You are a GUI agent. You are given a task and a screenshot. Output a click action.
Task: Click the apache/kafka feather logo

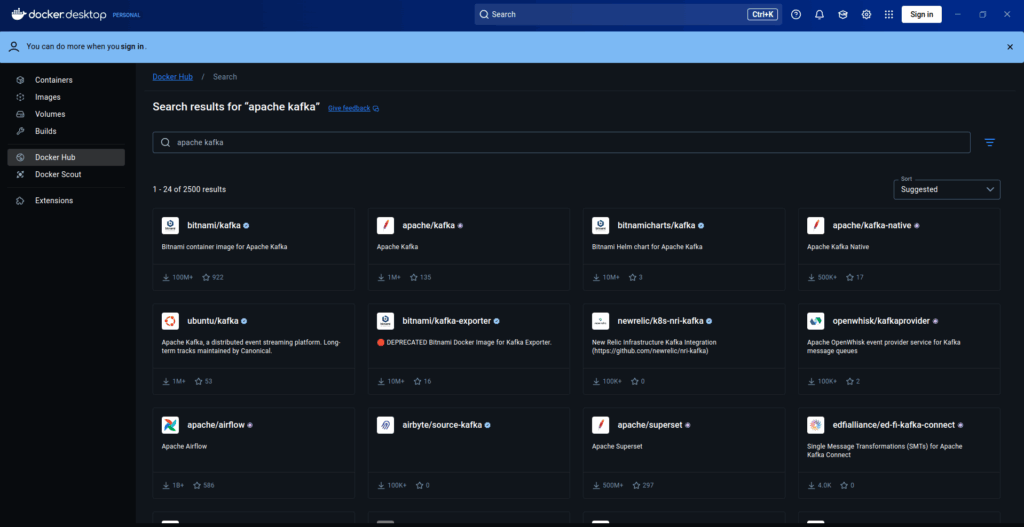pos(385,225)
